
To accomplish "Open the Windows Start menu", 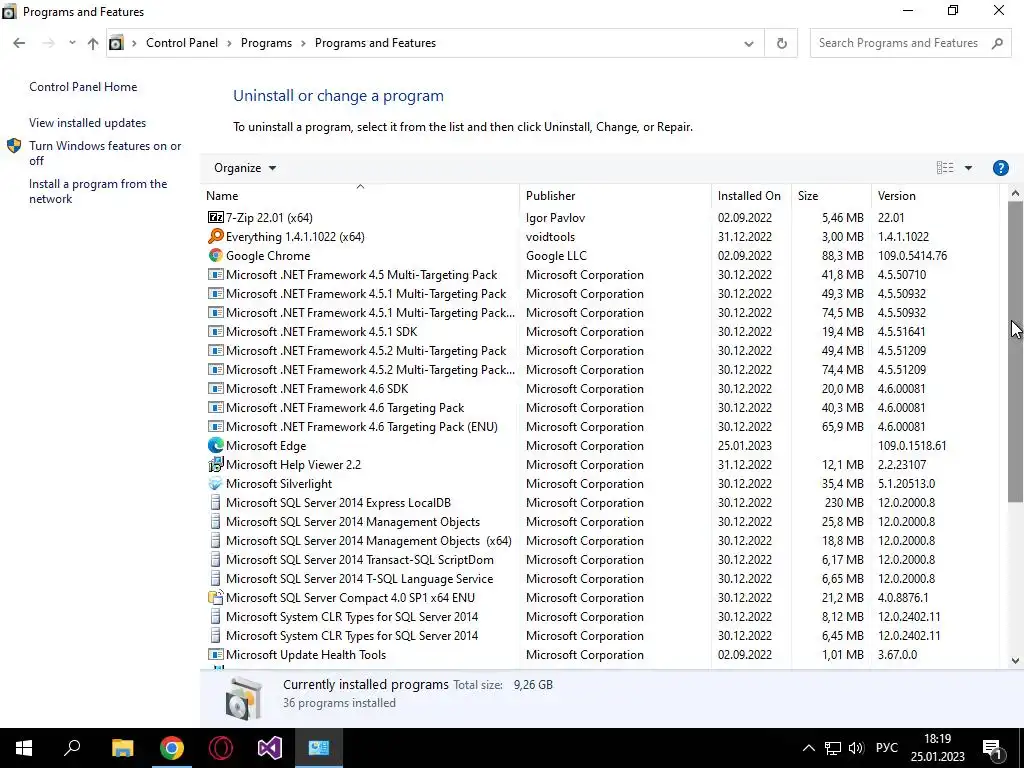I will coord(24,748).
